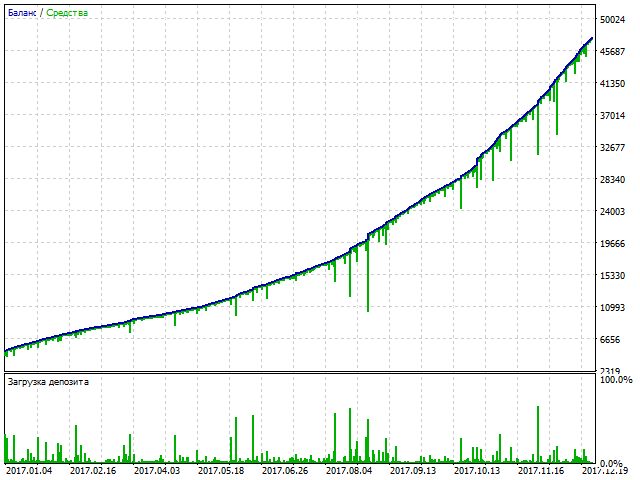Click the 'Загрузка депозита' panel label
This screenshot has width=640, height=480.
pyautogui.click(x=48, y=382)
